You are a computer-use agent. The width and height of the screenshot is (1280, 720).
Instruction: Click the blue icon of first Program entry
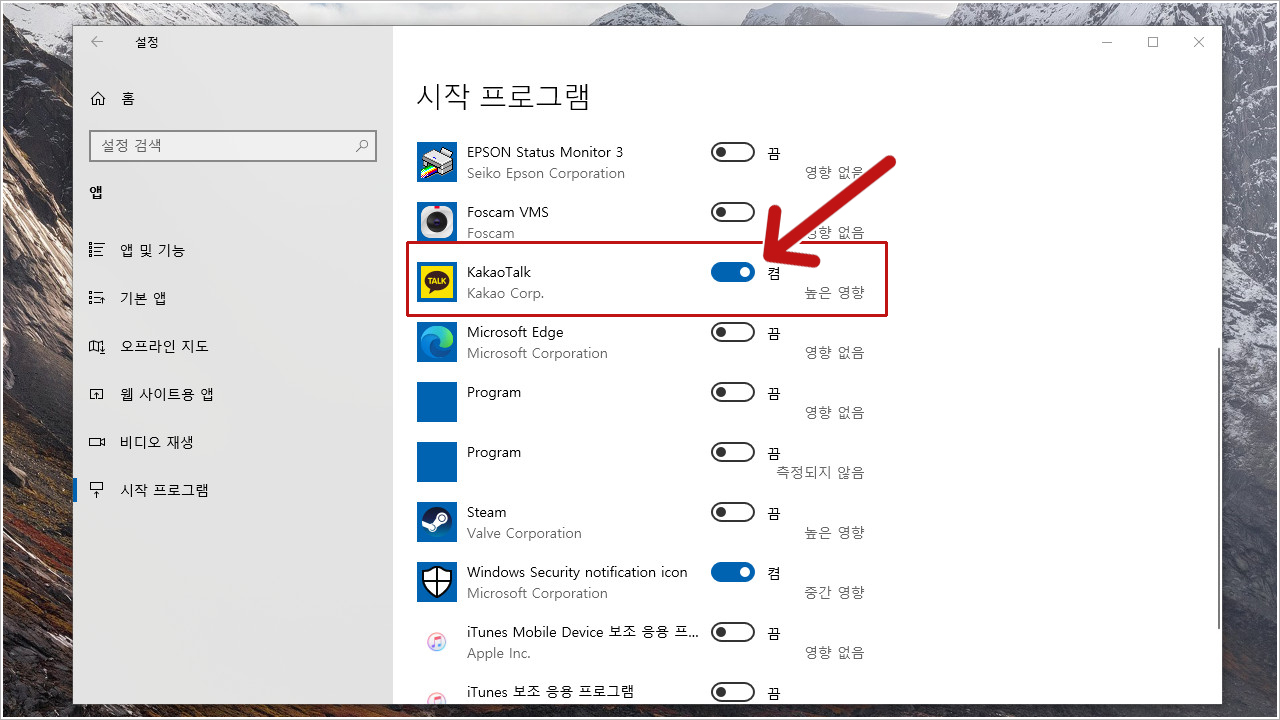tap(437, 402)
